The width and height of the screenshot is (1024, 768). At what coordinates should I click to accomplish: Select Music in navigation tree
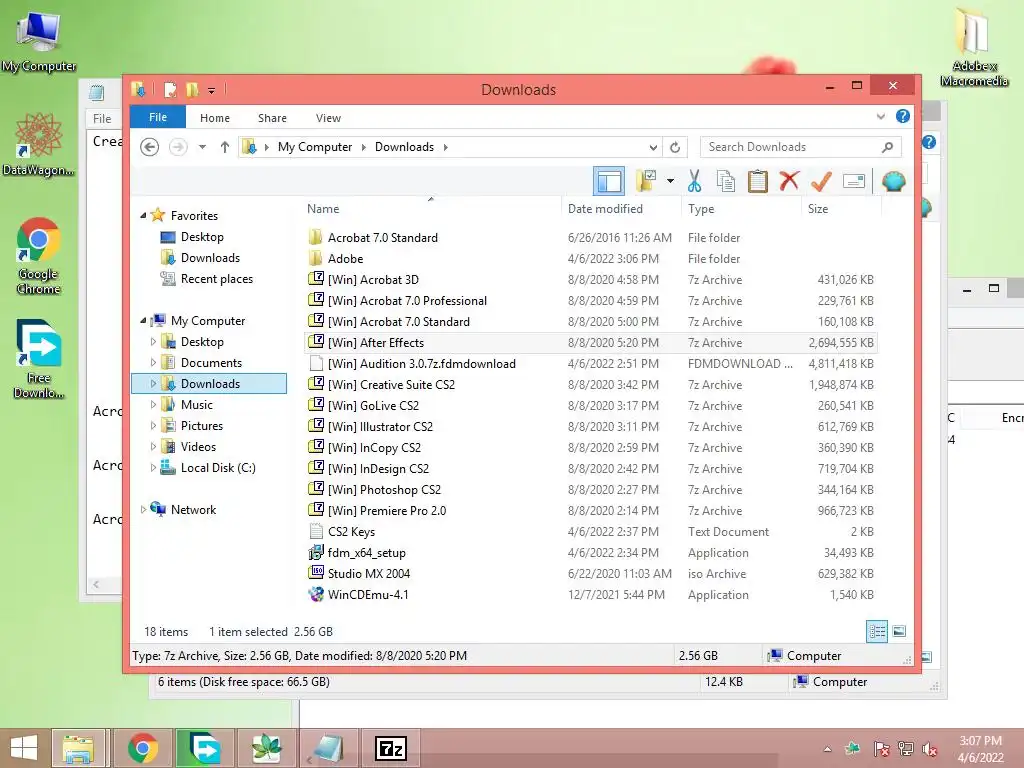click(197, 405)
